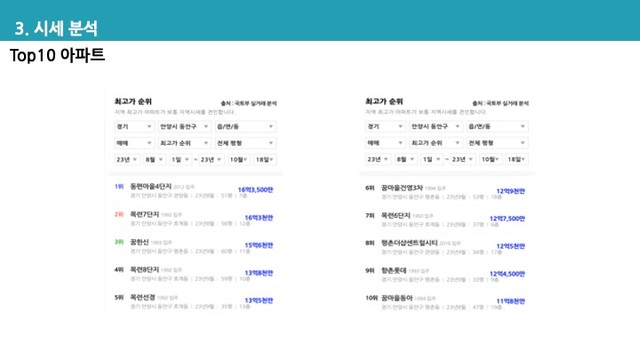
Task: Expand the 읍/면/동 dropdown in the 1위–5위 panel
Action: click(x=245, y=127)
